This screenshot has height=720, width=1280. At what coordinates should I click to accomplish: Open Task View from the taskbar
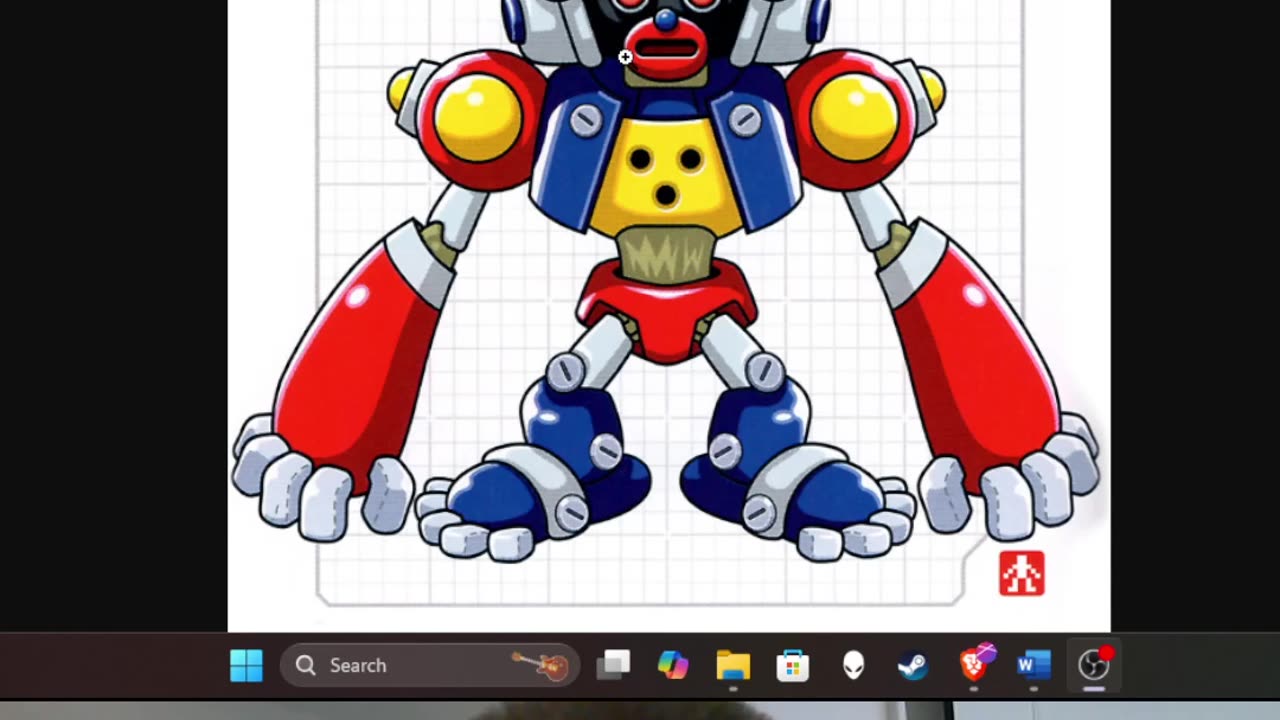click(613, 665)
